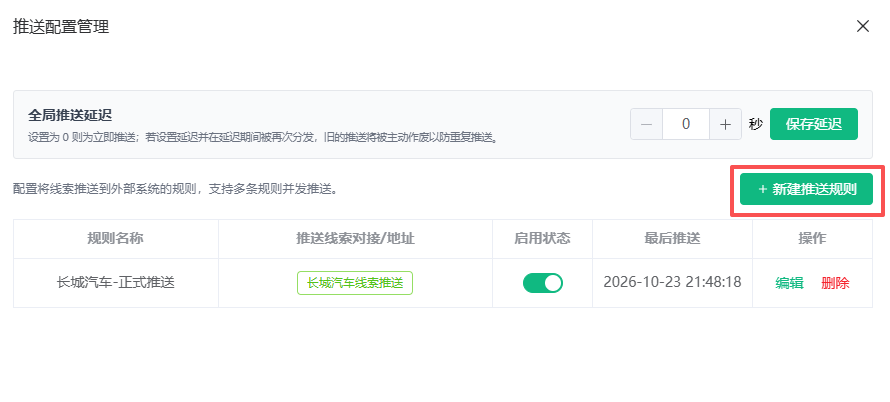Open 编辑 for the 长城汽车 rule
The height and width of the screenshot is (402, 890).
point(789,283)
